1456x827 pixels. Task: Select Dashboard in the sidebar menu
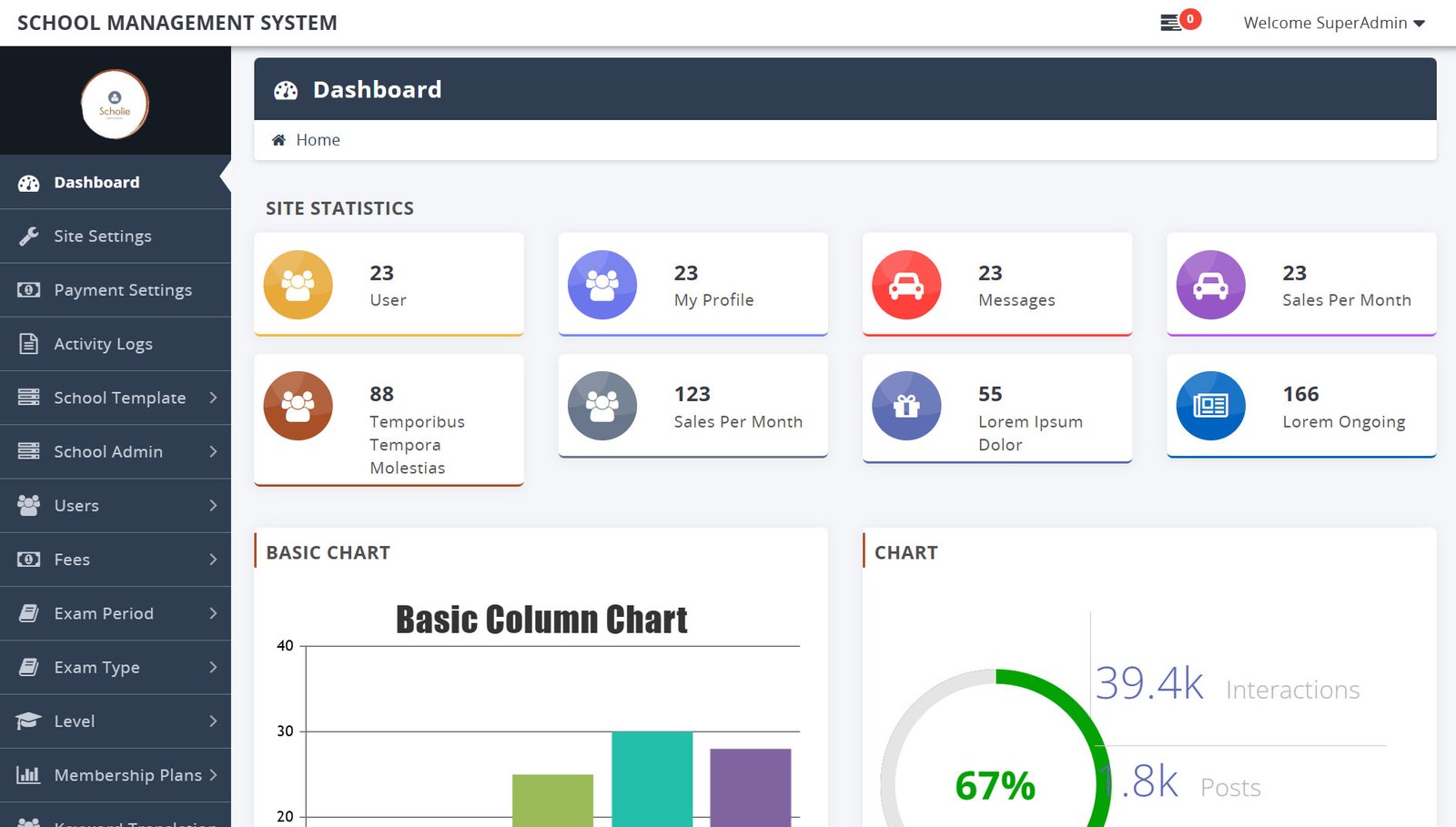point(116,183)
